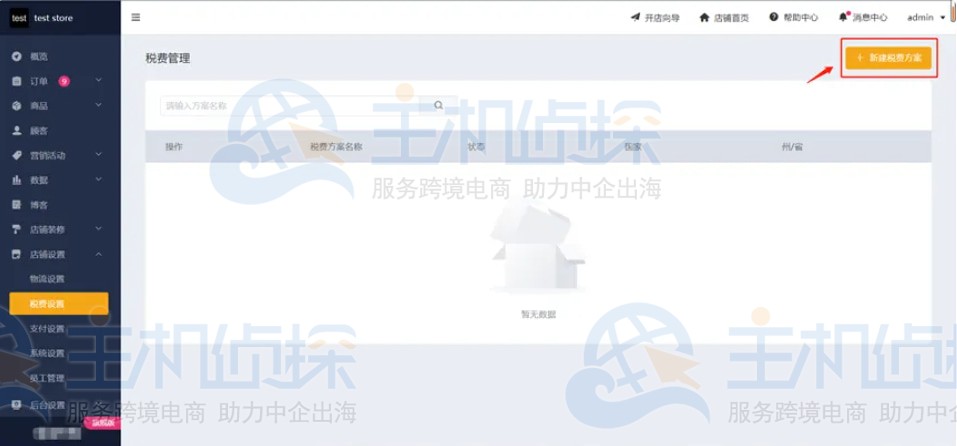Image resolution: width=957 pixels, height=446 pixels.
Task: Open 博客 icon in sidebar
Action: (17, 205)
